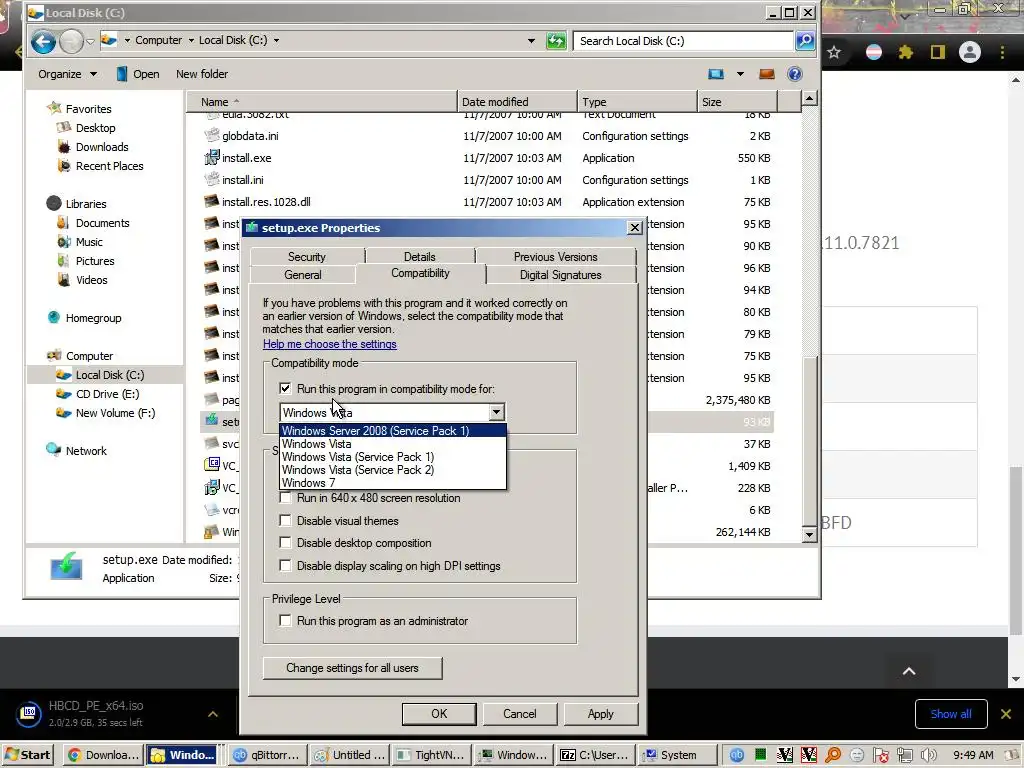Open the browser profile avatar icon
The image size is (1024, 768).
tap(970, 52)
